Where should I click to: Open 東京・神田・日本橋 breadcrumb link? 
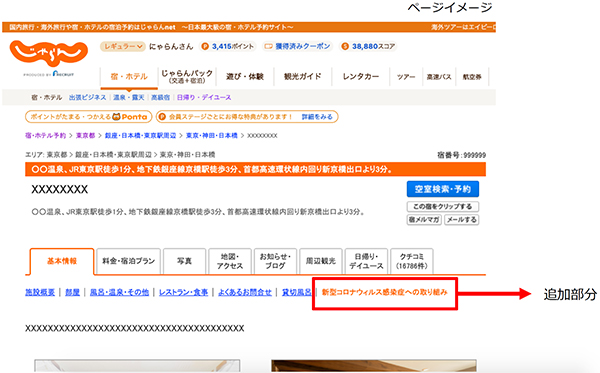pos(212,135)
